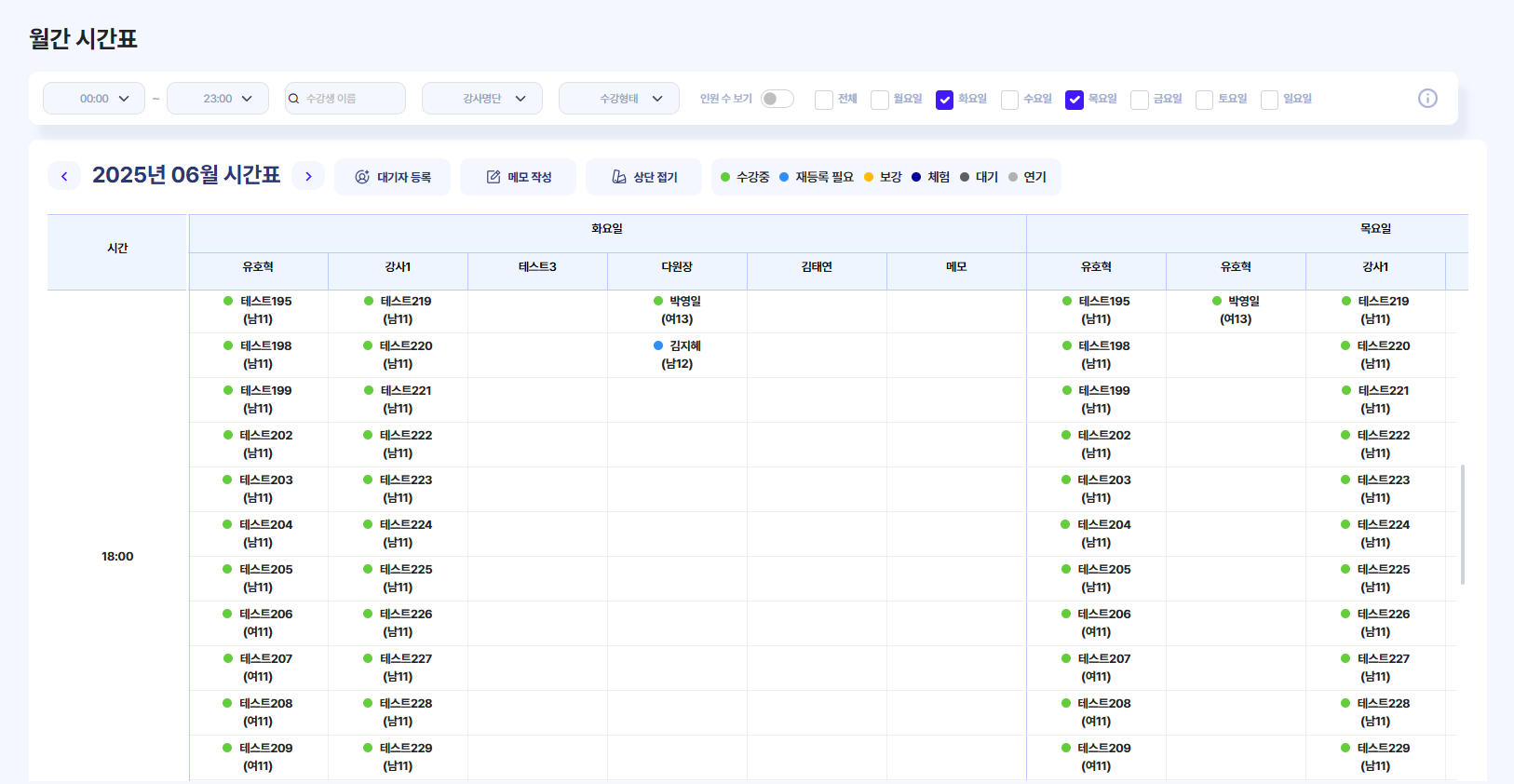Open 테스트199 under Thursday 유호혁
1514x784 pixels.
(x=1096, y=399)
